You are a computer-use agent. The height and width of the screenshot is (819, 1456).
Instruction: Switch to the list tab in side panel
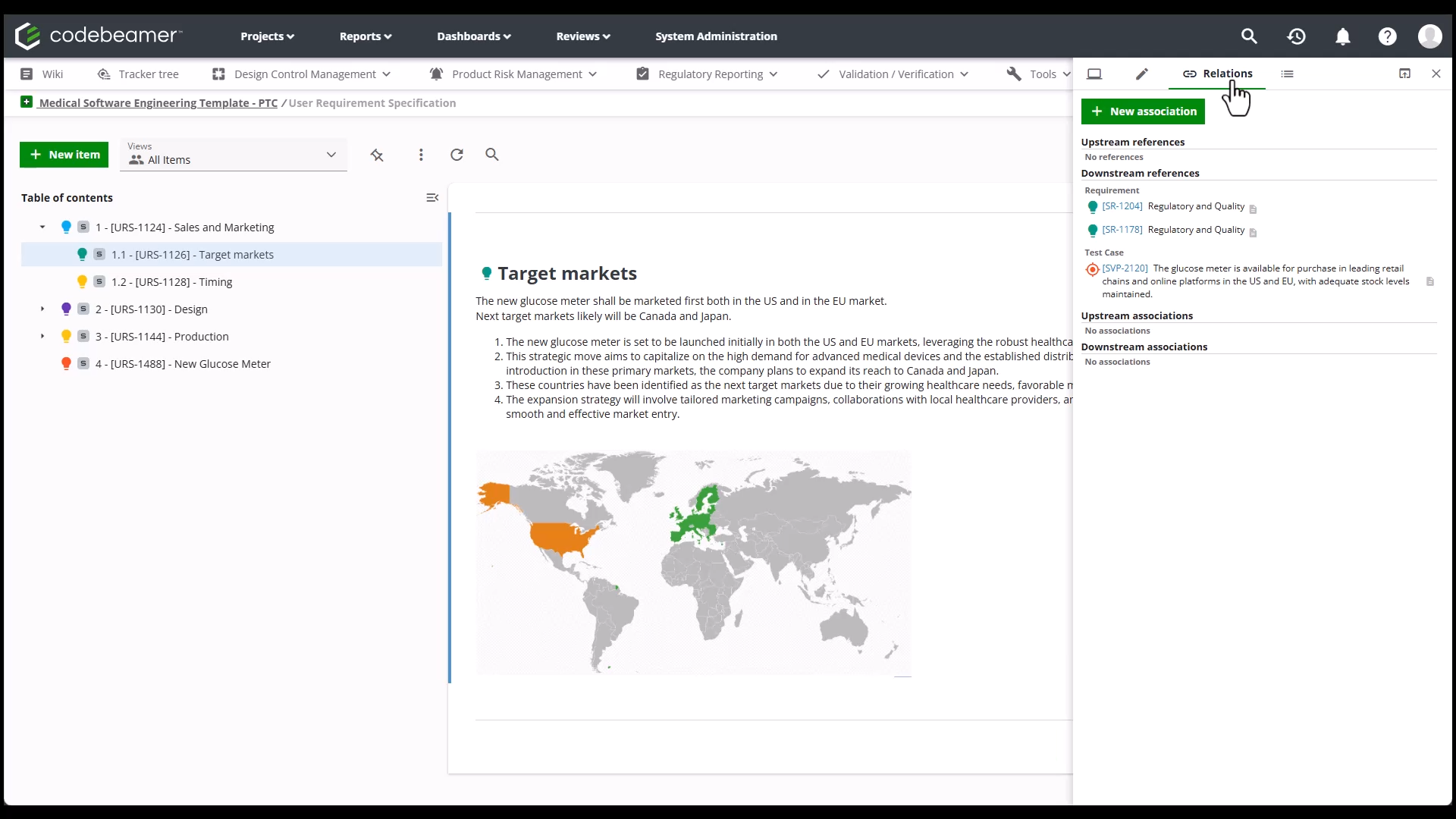1287,74
